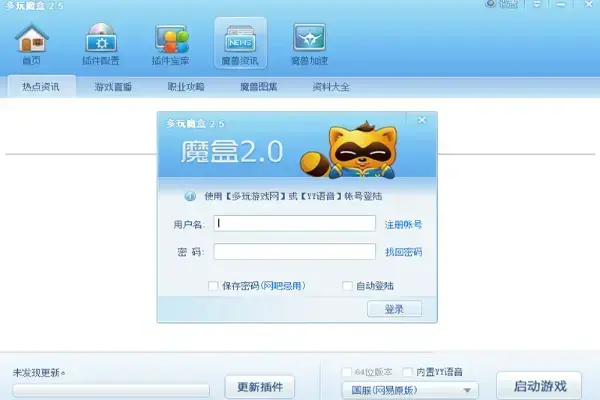Open the 魔兽加速 accelerator icon
The height and width of the screenshot is (400, 600).
point(310,43)
